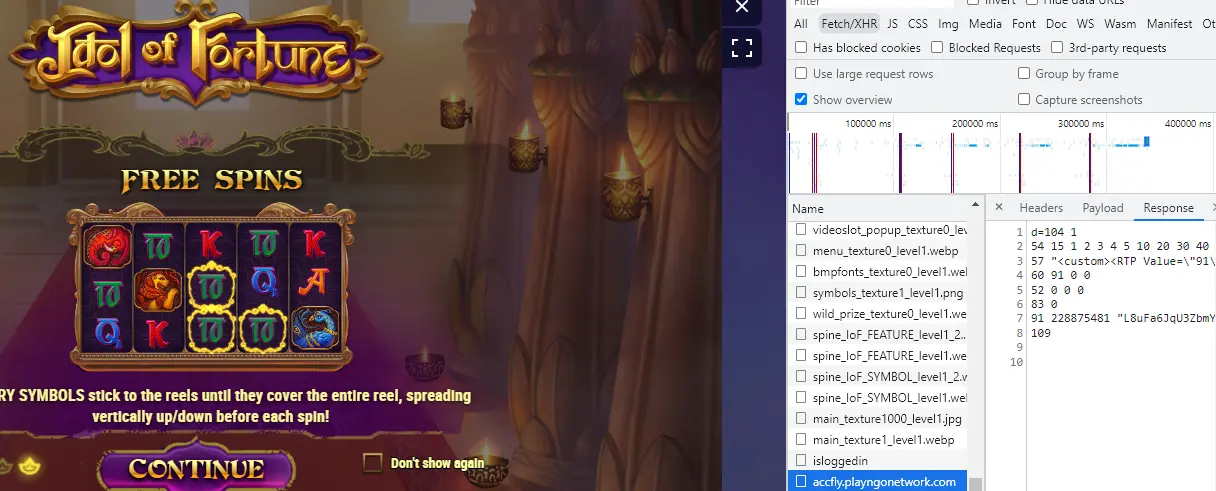Filter requests by Doc

pos(1056,24)
